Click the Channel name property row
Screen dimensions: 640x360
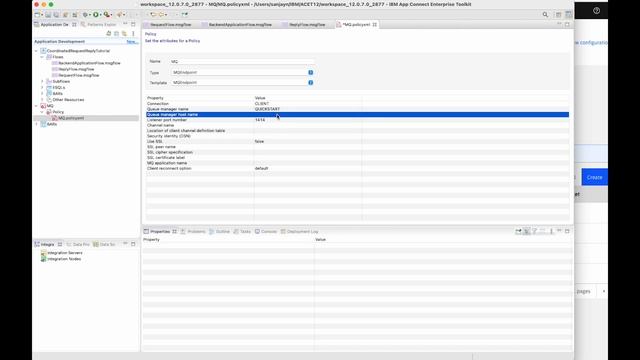click(357, 125)
